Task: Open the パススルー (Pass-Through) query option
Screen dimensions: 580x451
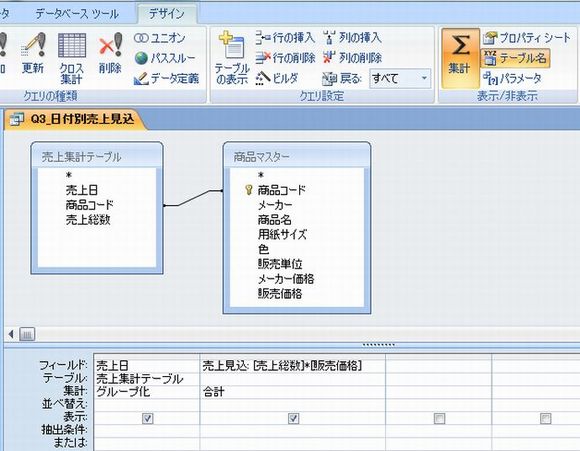Action: tap(165, 58)
